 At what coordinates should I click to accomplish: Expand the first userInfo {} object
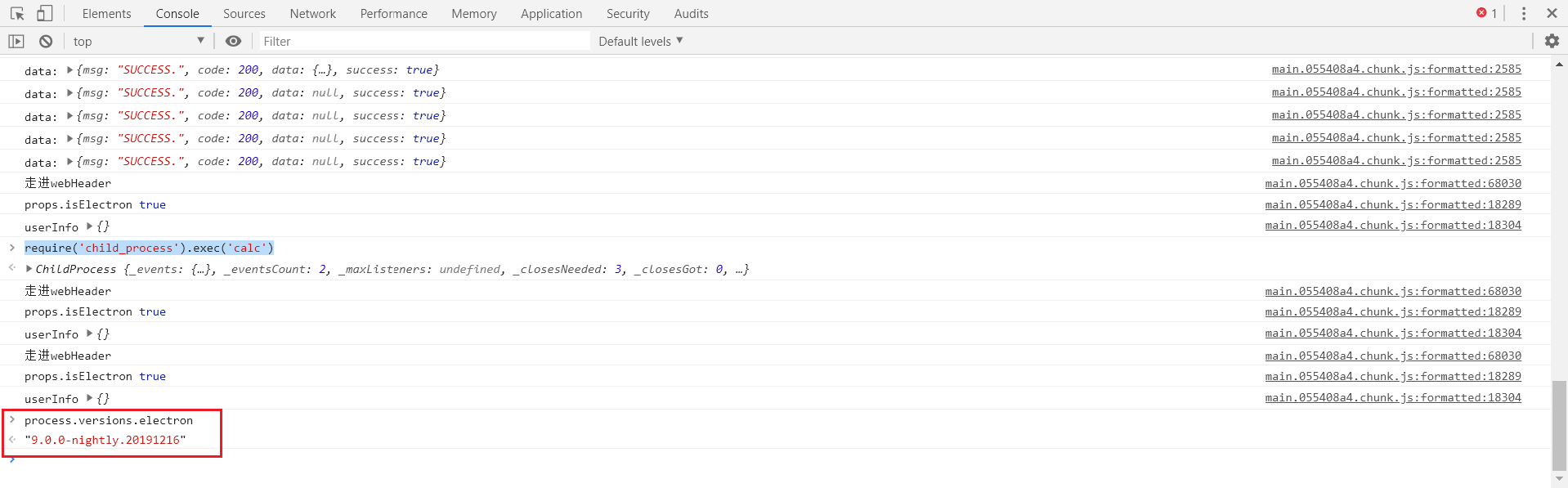(89, 226)
